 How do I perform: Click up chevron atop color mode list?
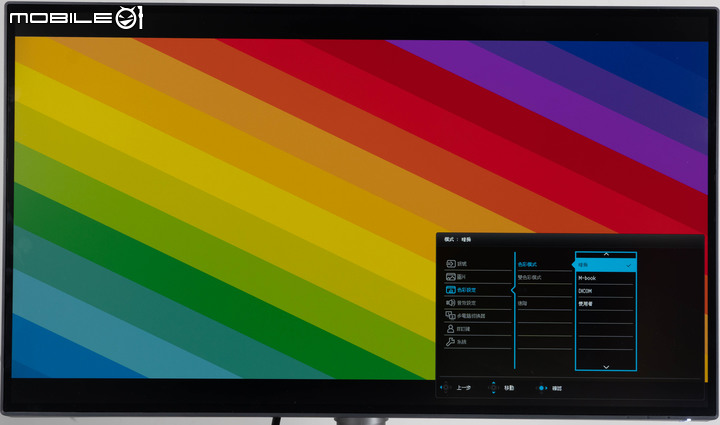[606, 254]
